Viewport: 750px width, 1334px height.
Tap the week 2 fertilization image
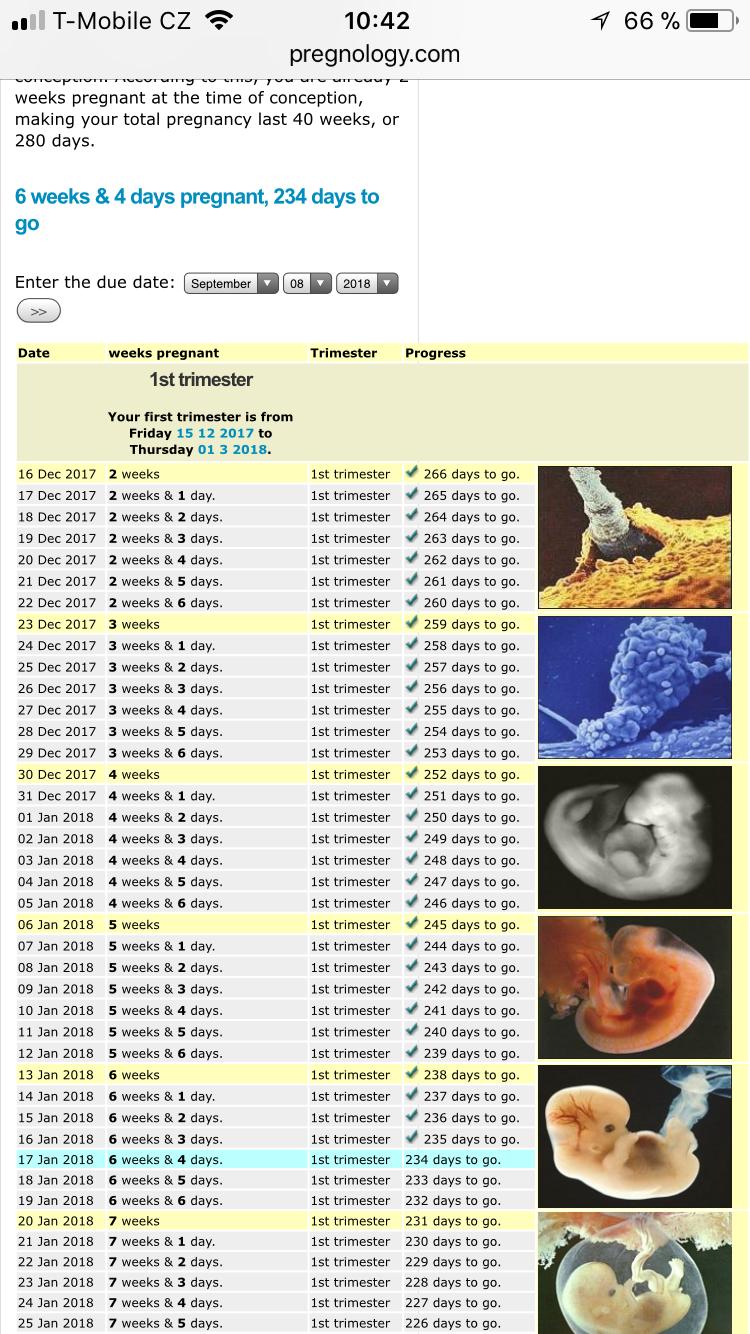coord(634,537)
